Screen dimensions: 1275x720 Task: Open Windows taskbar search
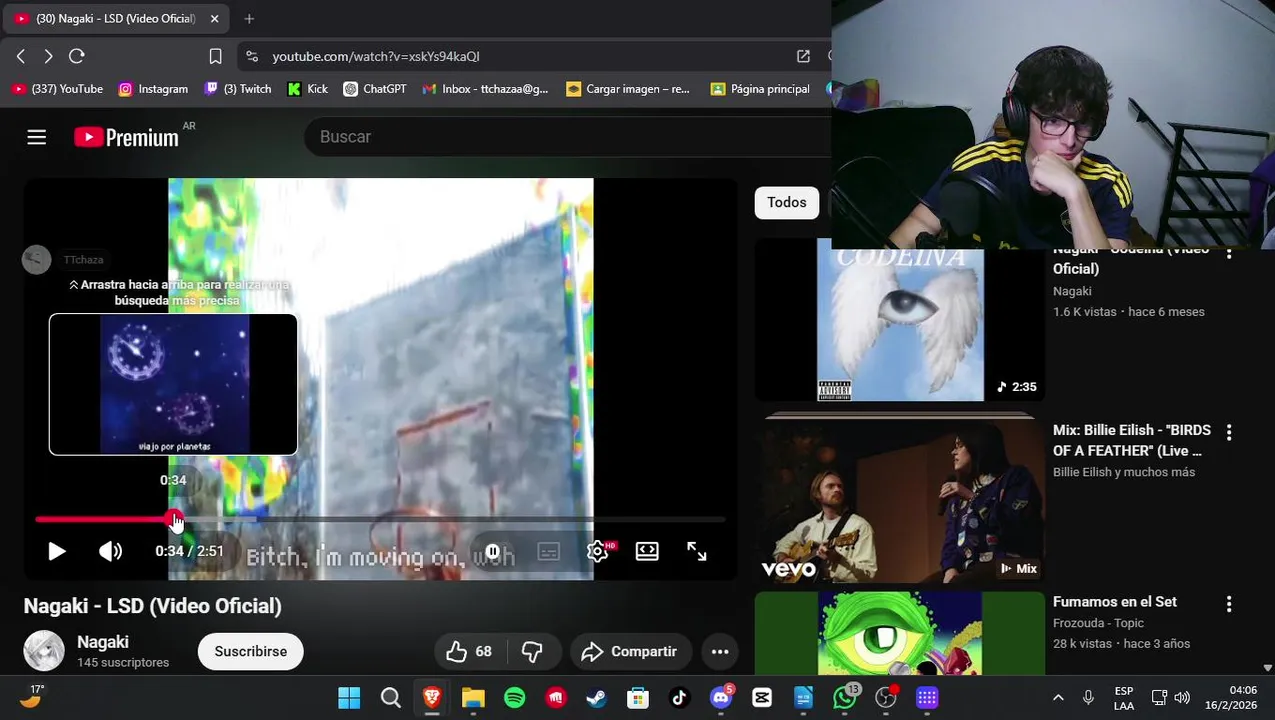pos(391,698)
